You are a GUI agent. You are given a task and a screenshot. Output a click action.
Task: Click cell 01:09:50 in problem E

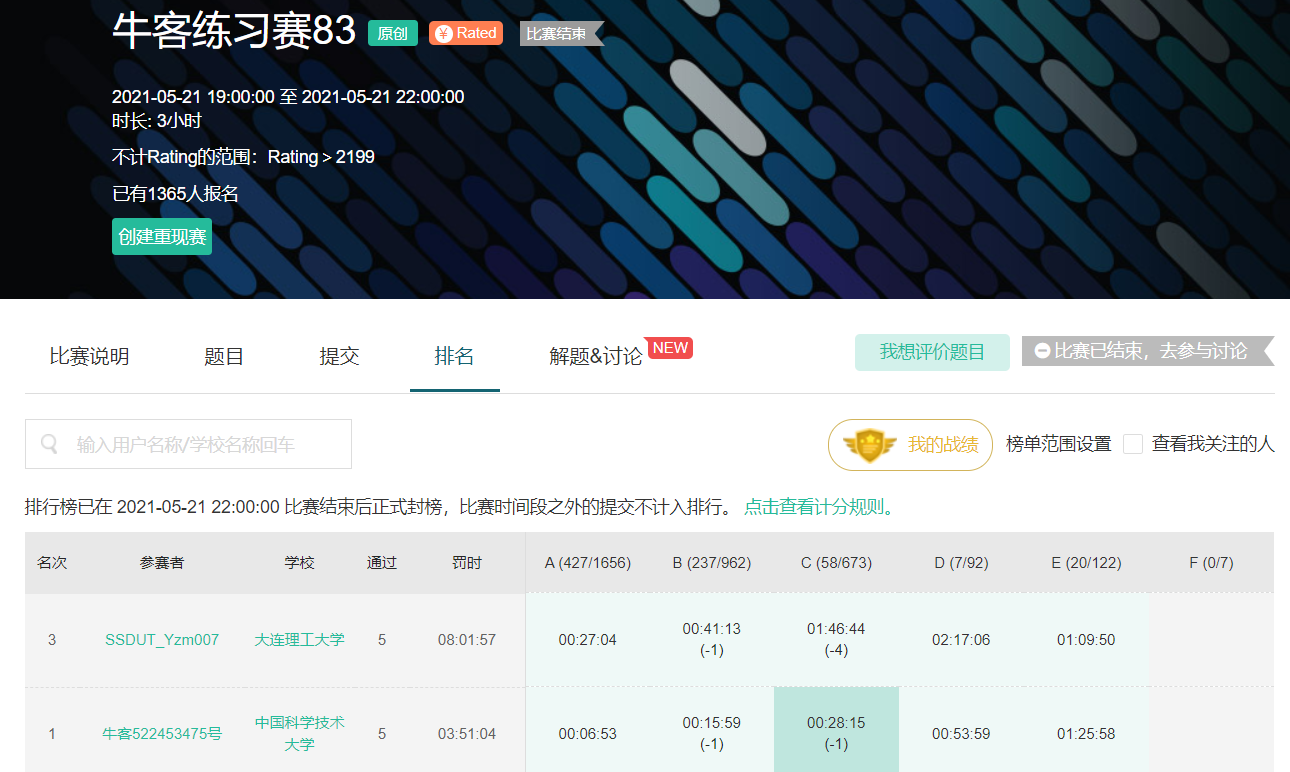1086,640
